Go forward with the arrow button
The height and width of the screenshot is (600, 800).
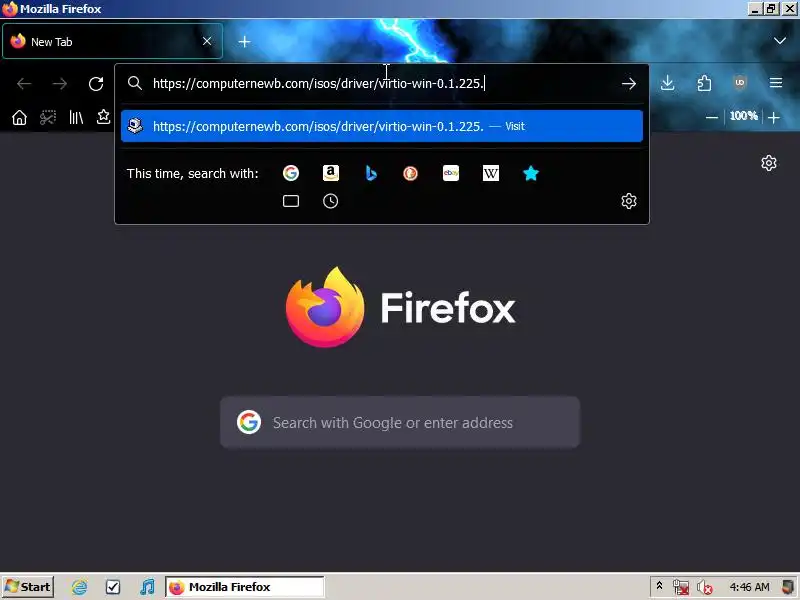click(x=60, y=84)
